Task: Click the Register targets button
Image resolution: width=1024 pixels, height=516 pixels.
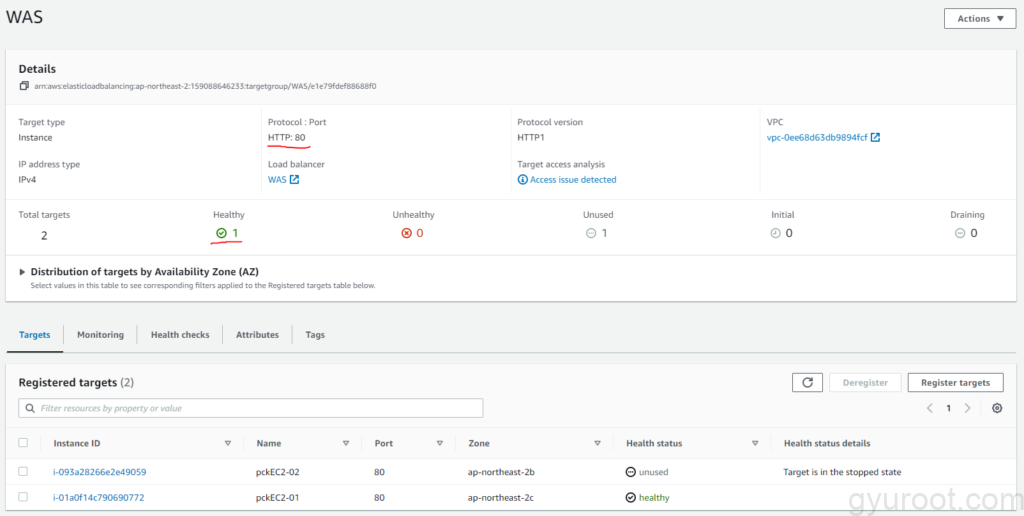Action: [954, 382]
